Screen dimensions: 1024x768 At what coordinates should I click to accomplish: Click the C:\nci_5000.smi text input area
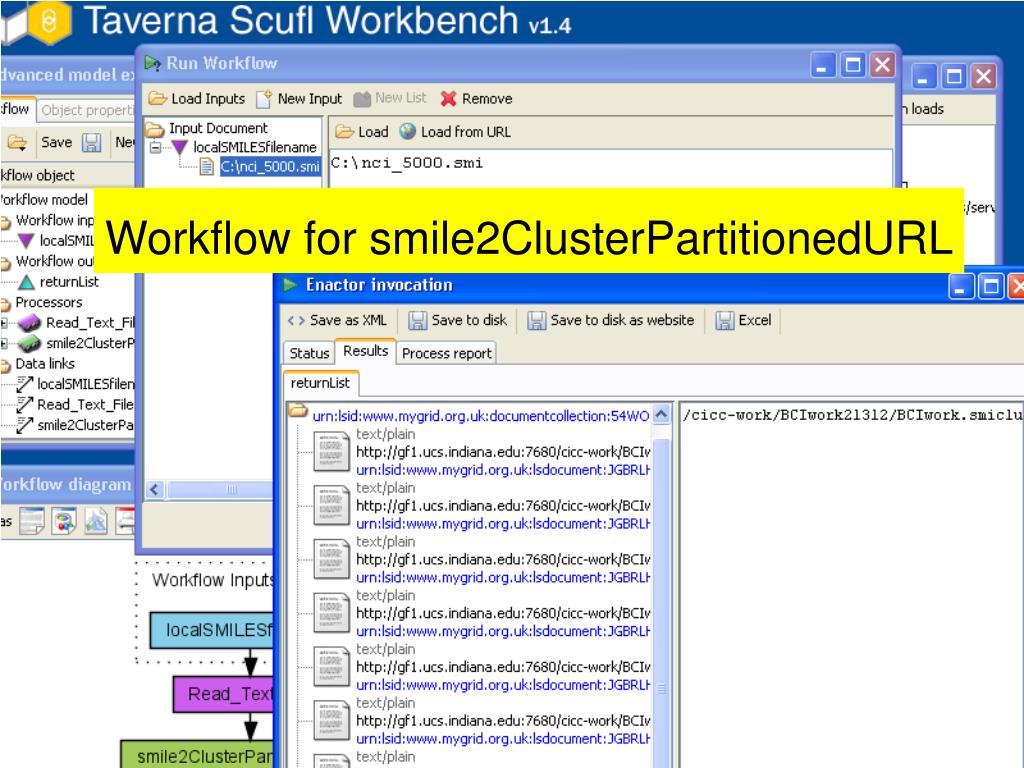tap(610, 168)
